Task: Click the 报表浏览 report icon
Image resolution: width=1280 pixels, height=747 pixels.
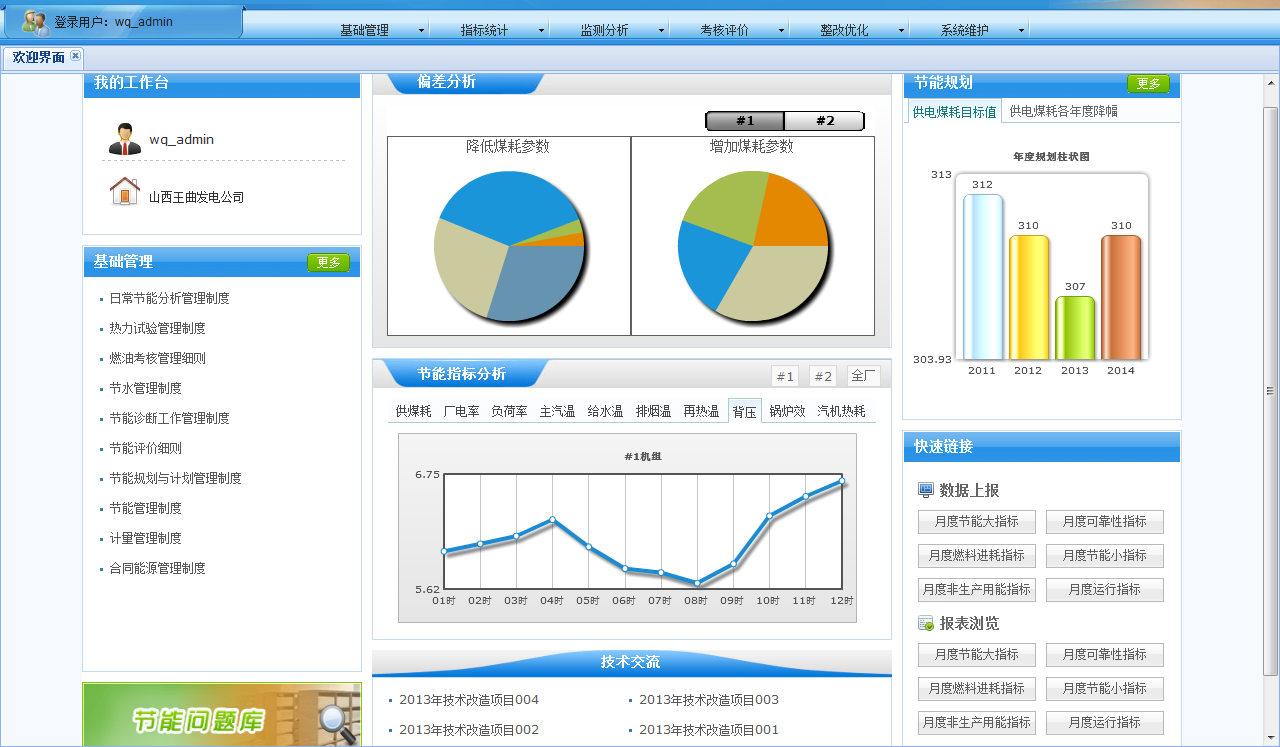Action: [925, 623]
